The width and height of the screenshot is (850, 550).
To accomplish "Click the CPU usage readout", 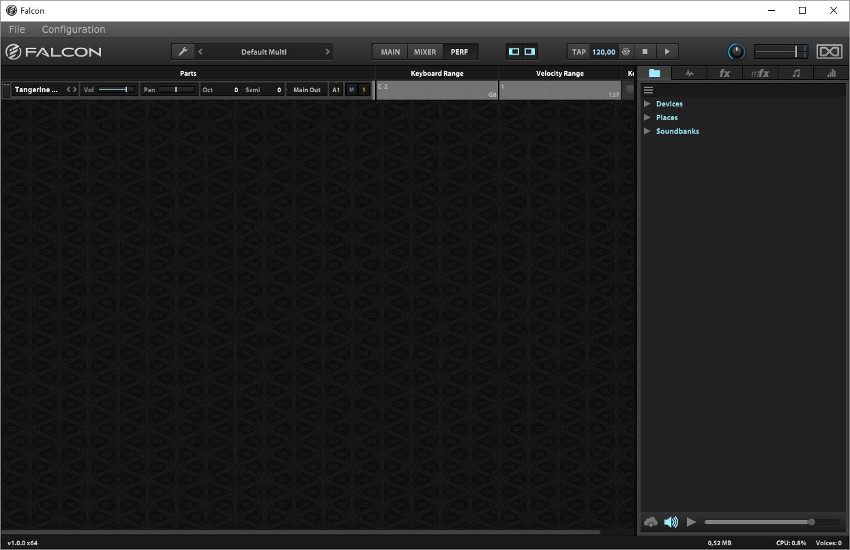I will click(791, 542).
